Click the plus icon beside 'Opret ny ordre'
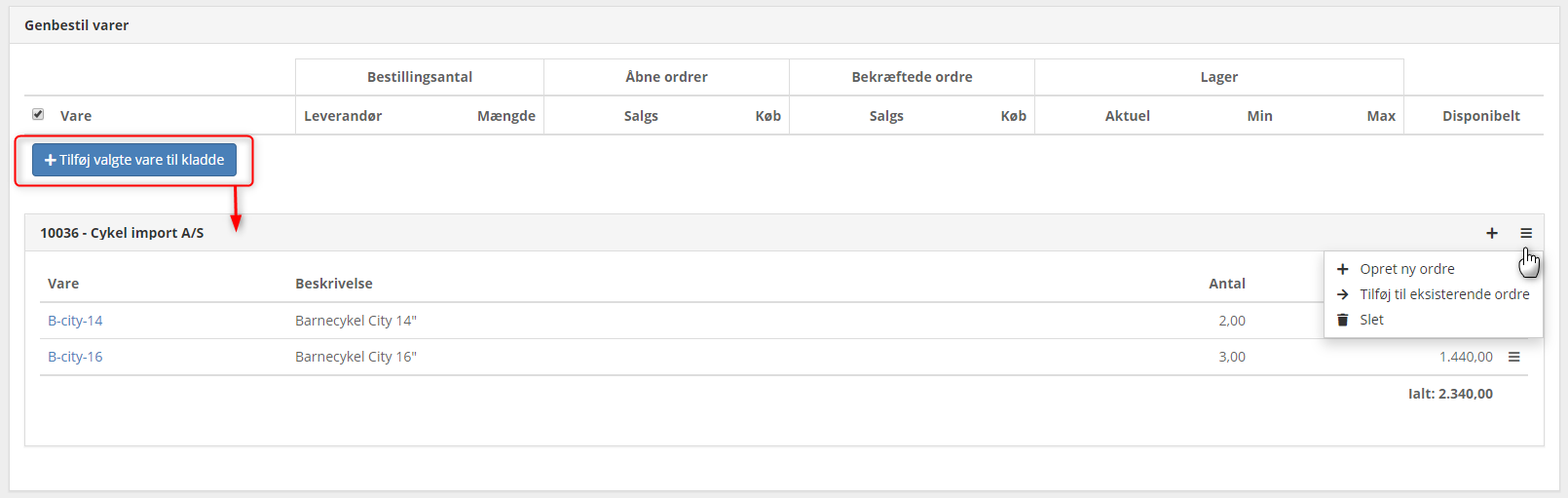Screen dimensions: 1568x498 [x=1343, y=269]
